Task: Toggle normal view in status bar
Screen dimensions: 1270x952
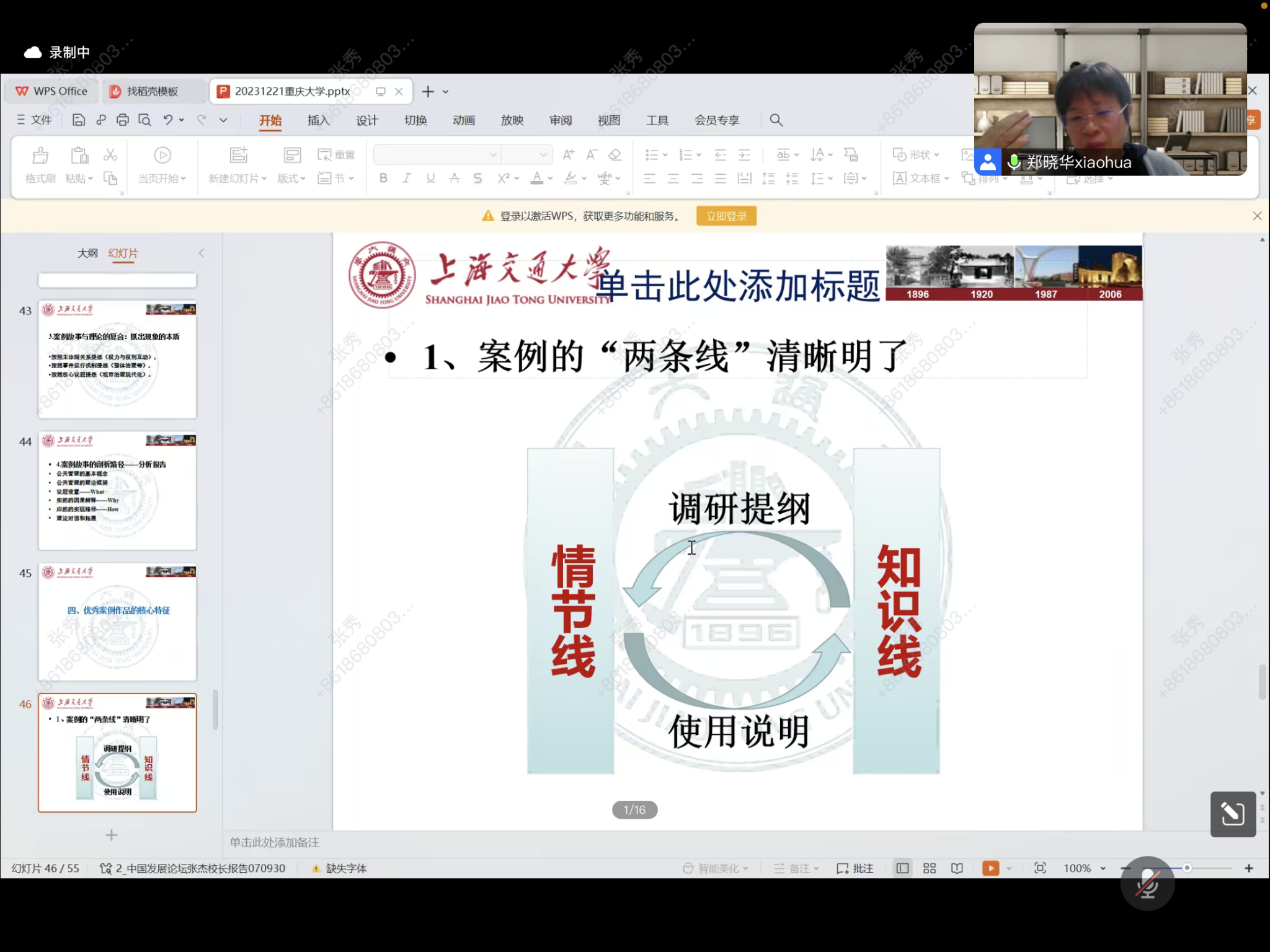Action: coord(902,868)
